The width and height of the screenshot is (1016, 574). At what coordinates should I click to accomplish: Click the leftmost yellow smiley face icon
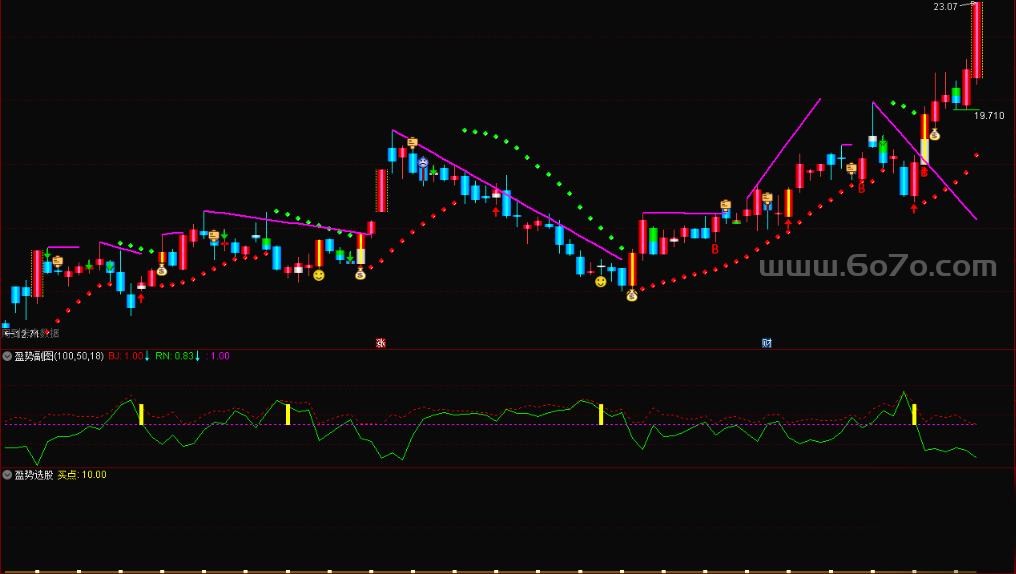click(x=318, y=275)
